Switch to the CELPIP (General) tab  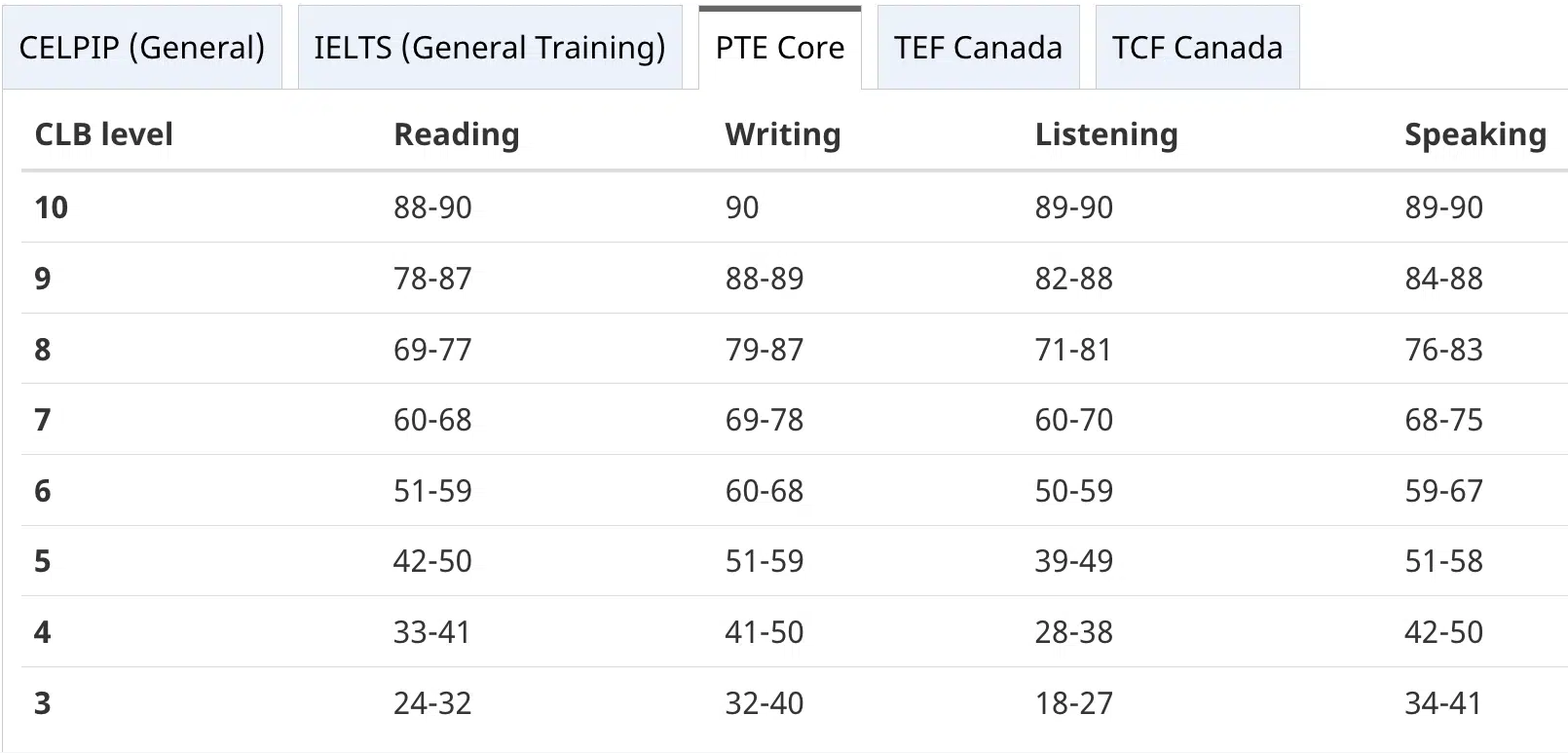(x=142, y=47)
